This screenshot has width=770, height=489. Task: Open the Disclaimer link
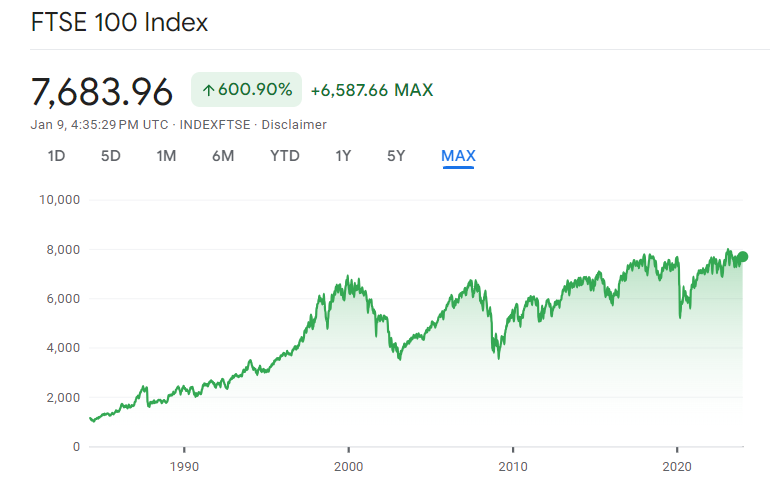(294, 125)
